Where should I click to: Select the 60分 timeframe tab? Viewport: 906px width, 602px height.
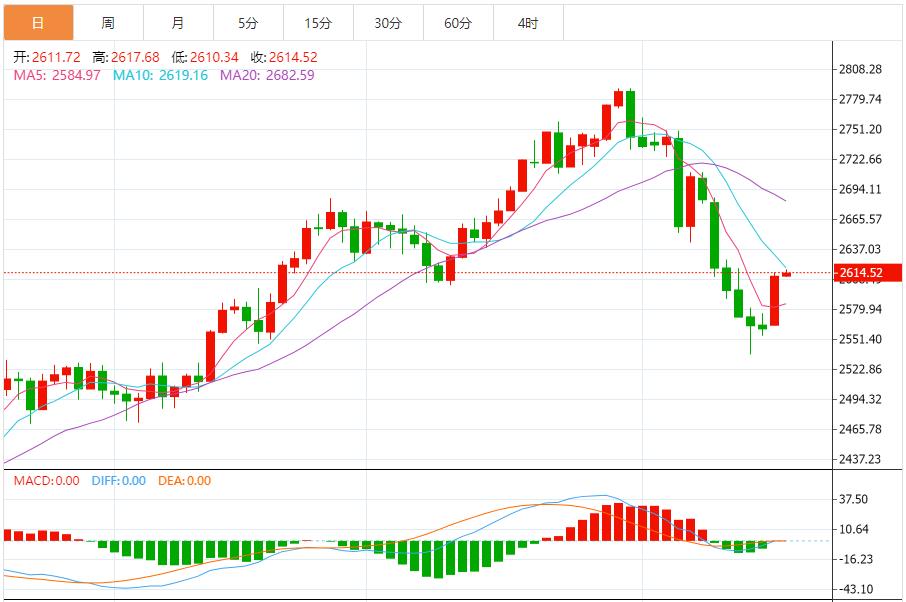[458, 23]
